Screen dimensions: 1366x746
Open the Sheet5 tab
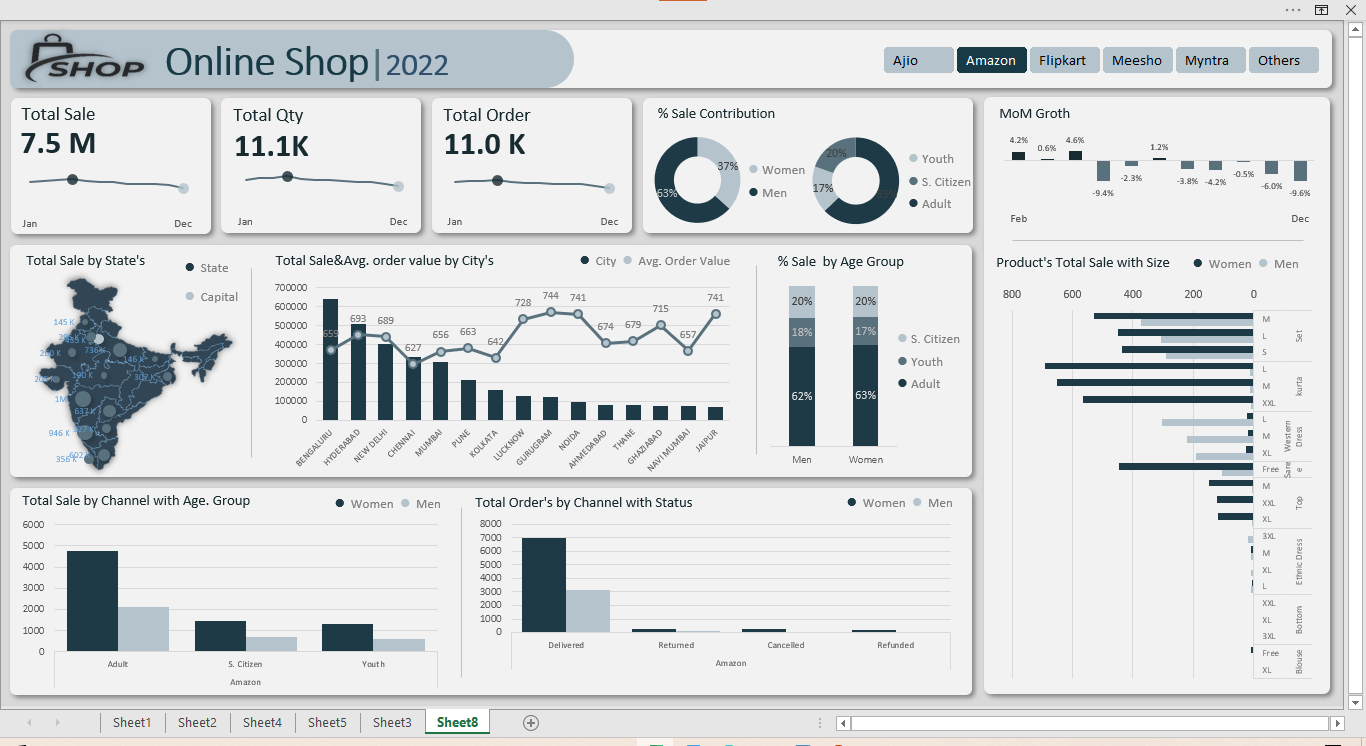327,723
